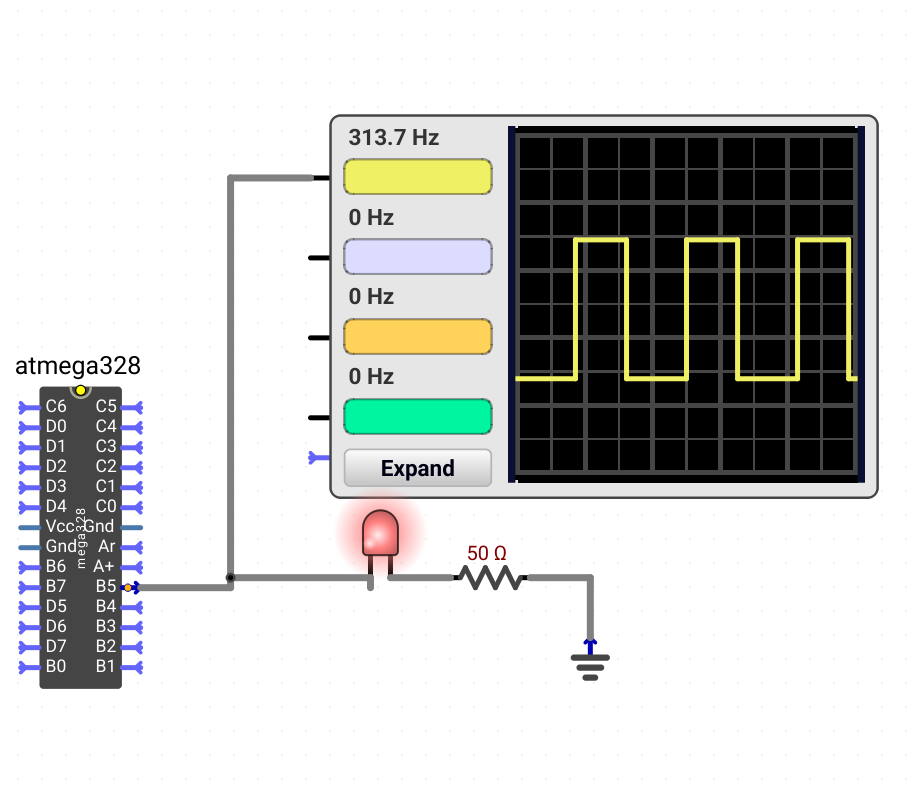Click the blue oscilloscope reference pin below channel 4
Screen dimensions: 913x787
319,458
